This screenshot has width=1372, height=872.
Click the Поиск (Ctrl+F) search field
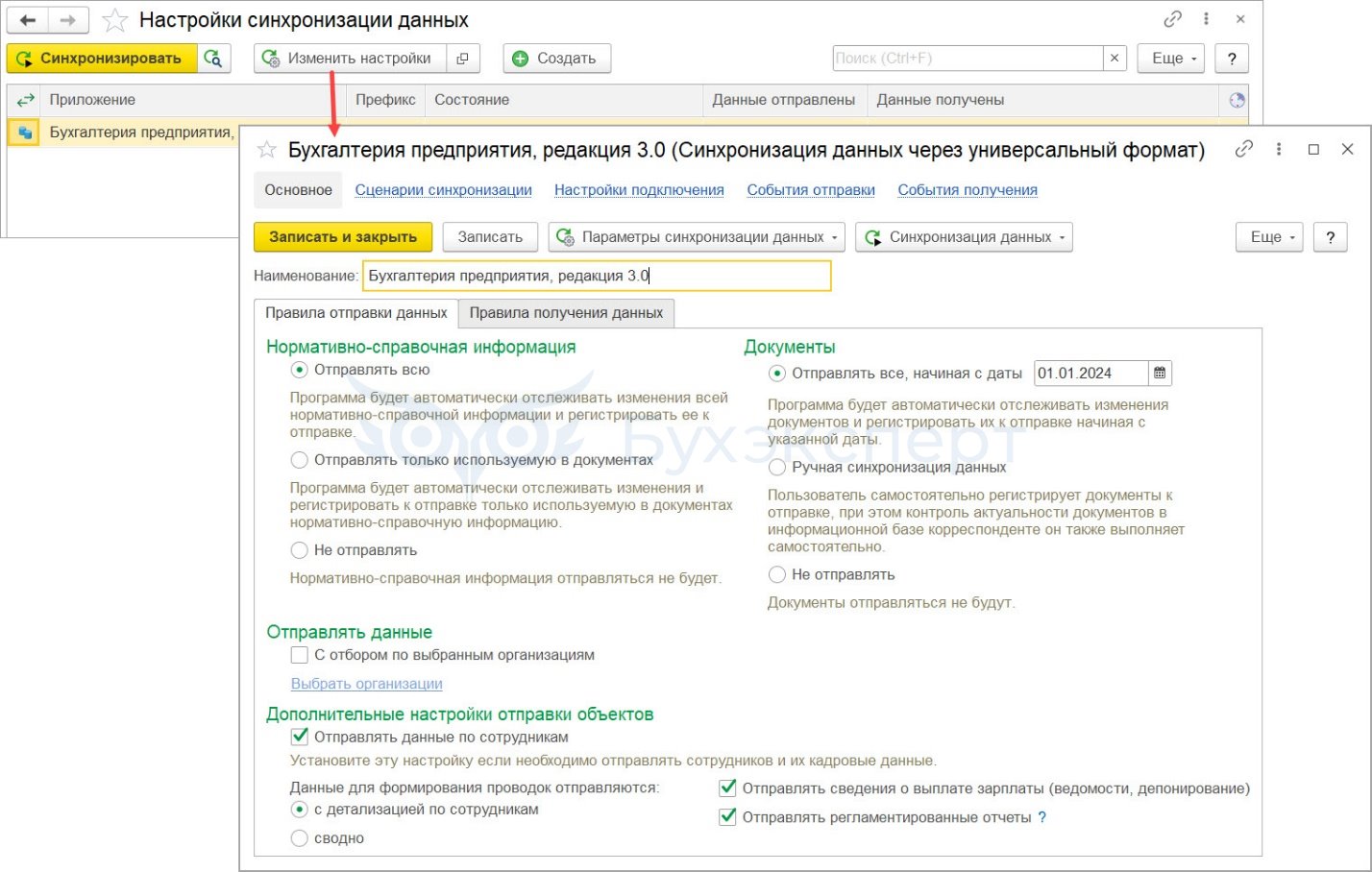pyautogui.click(x=968, y=59)
